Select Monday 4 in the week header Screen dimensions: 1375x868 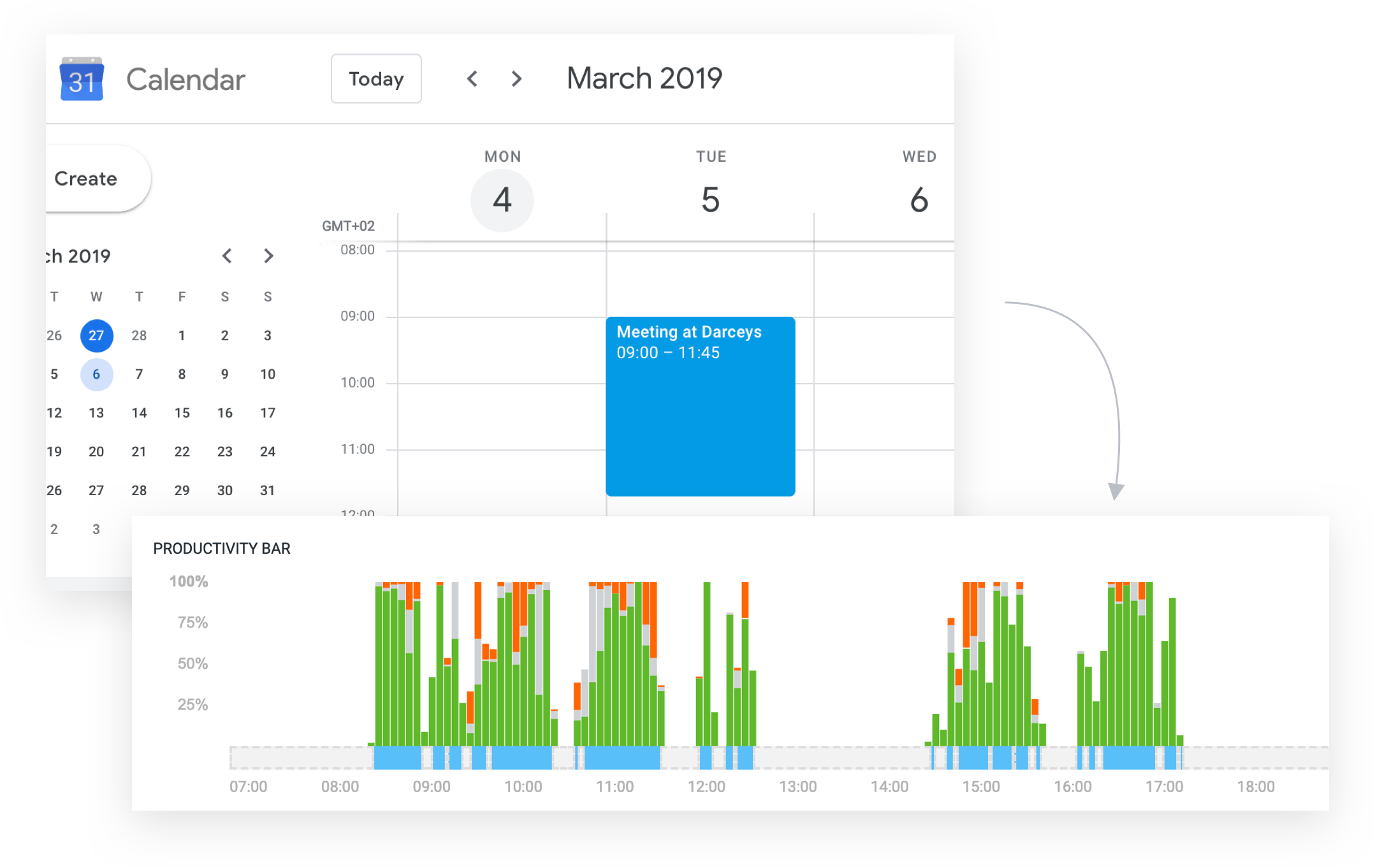(x=502, y=199)
